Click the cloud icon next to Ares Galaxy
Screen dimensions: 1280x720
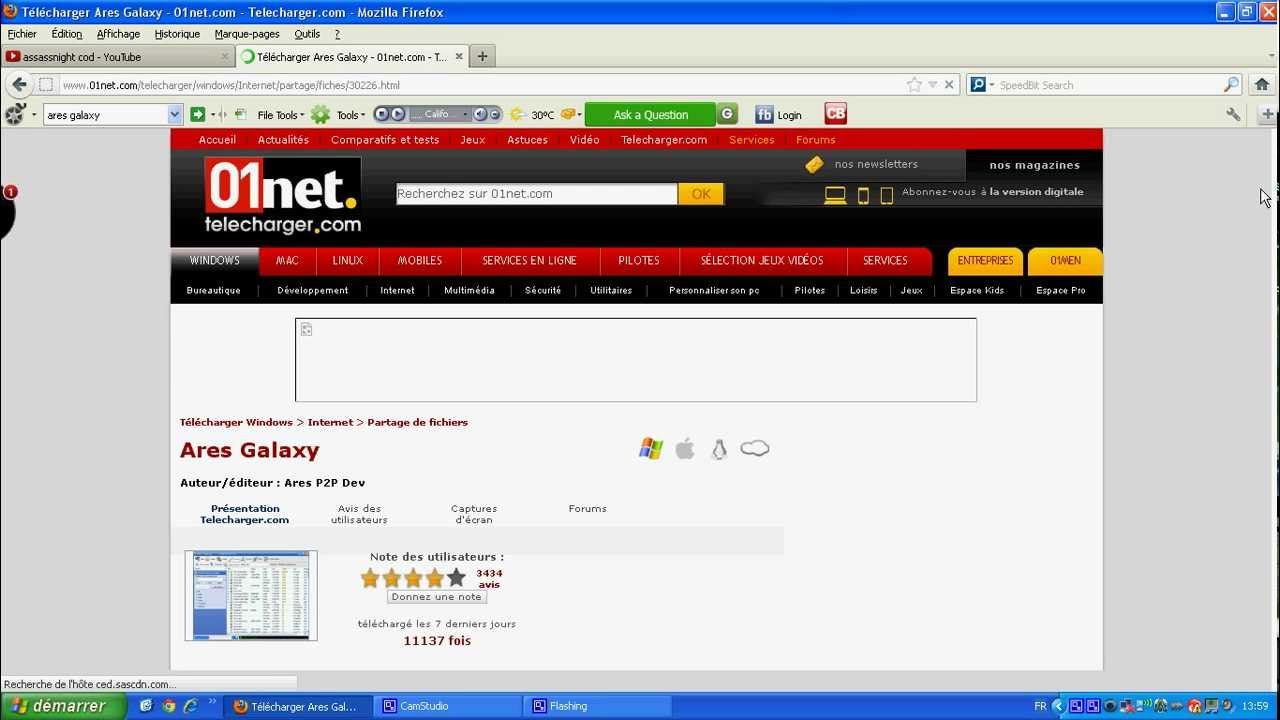point(755,448)
